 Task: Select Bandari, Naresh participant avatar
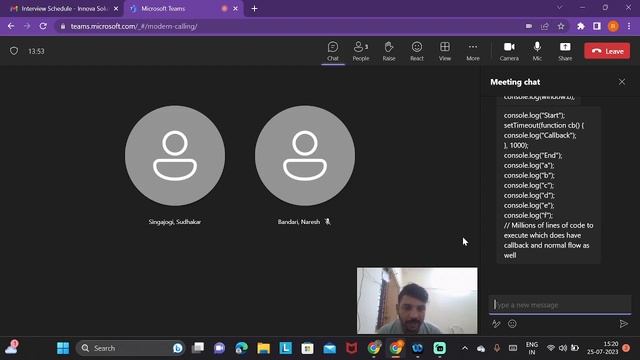coord(304,156)
